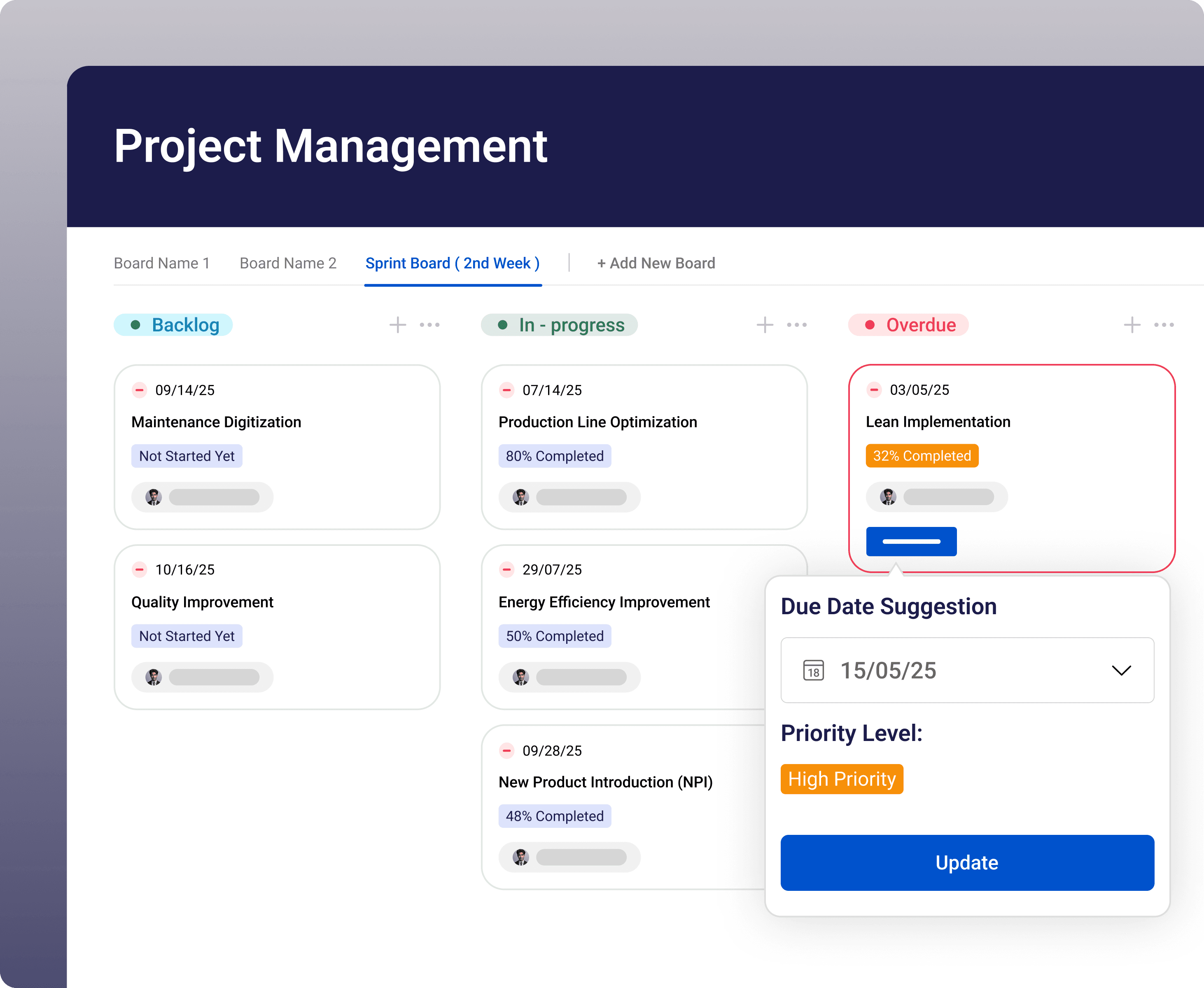Click the plus icon beside Overdue column
The width and height of the screenshot is (1204, 988).
[1132, 324]
